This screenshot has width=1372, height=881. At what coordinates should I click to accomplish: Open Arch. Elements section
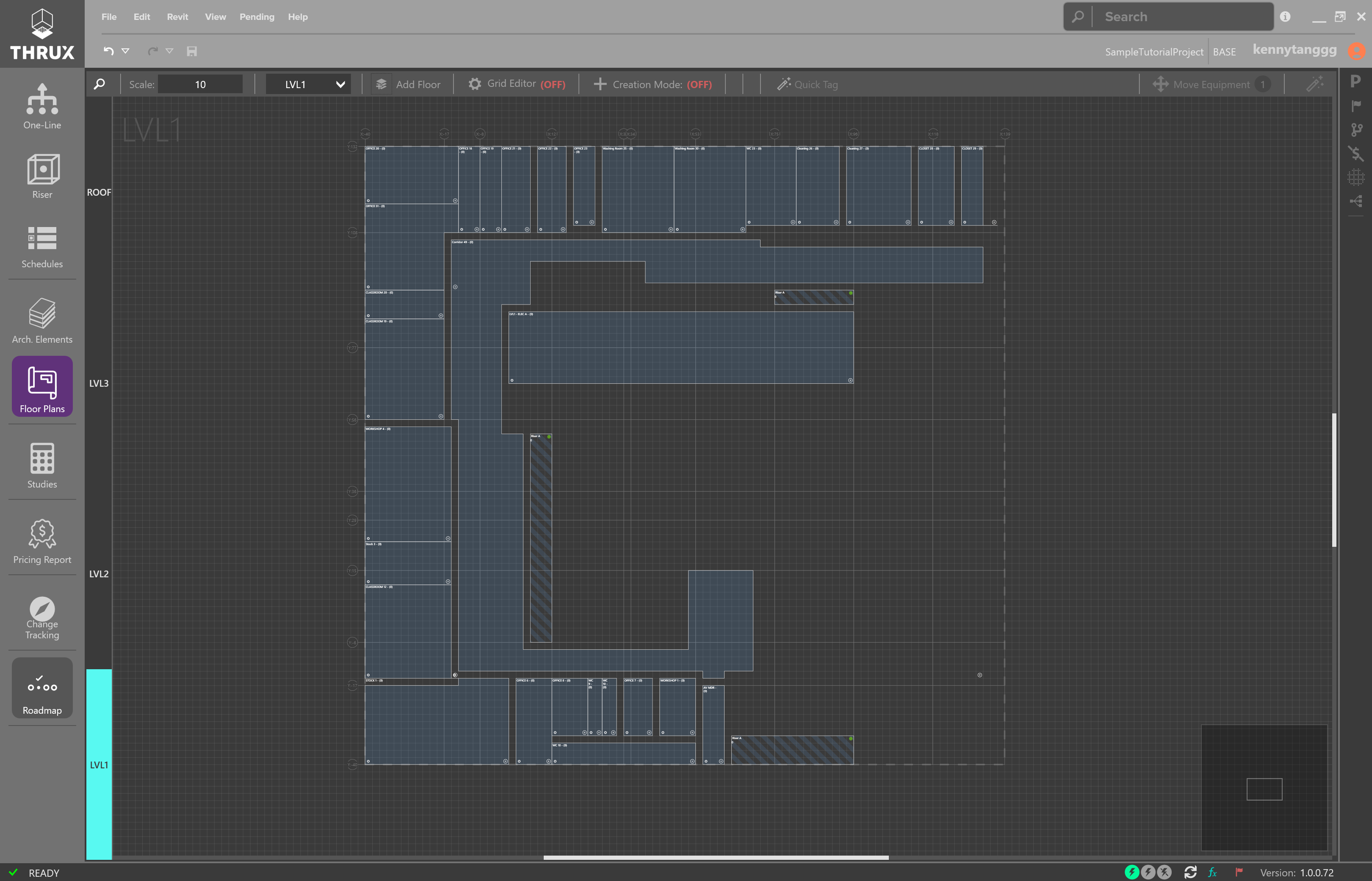click(x=42, y=320)
